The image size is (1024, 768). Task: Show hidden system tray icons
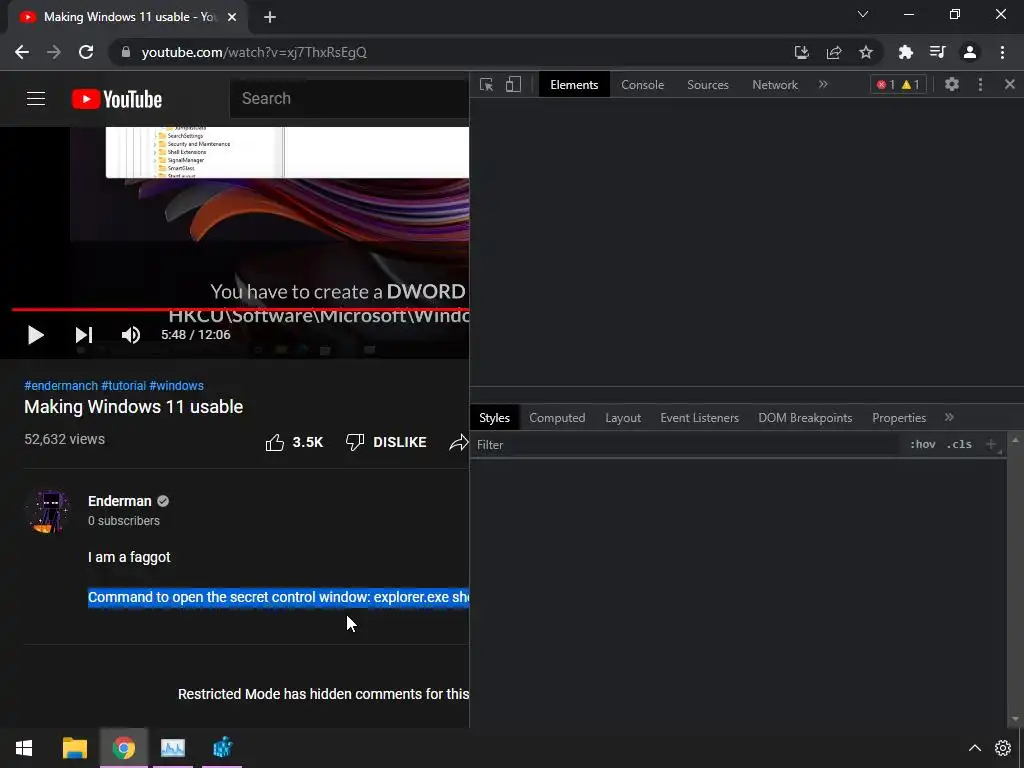click(x=974, y=748)
